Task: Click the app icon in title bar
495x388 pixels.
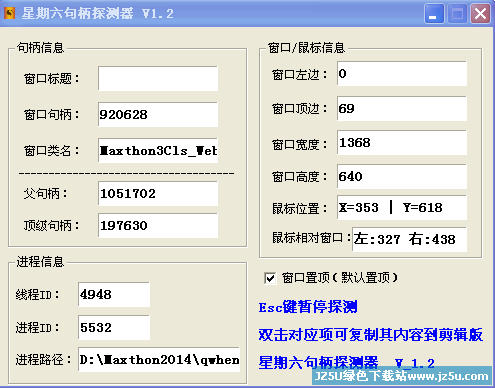Action: (9, 13)
